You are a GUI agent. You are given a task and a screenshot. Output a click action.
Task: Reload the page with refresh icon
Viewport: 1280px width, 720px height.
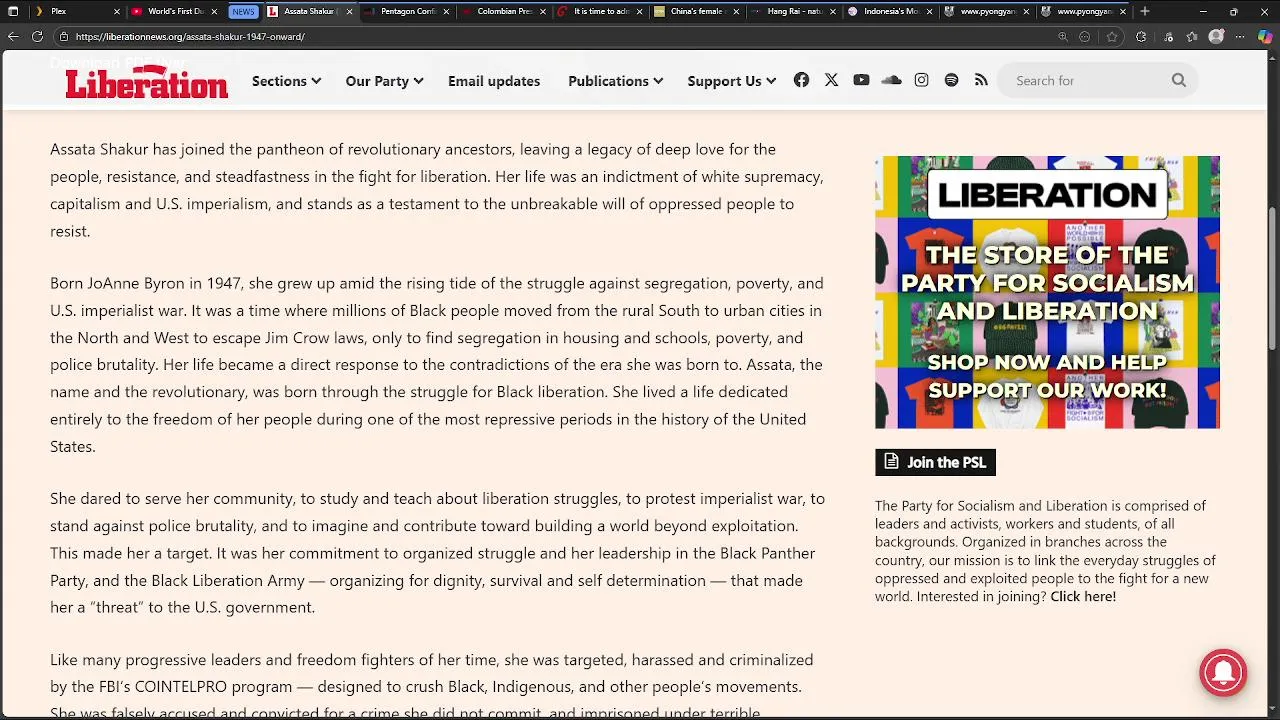[x=37, y=36]
